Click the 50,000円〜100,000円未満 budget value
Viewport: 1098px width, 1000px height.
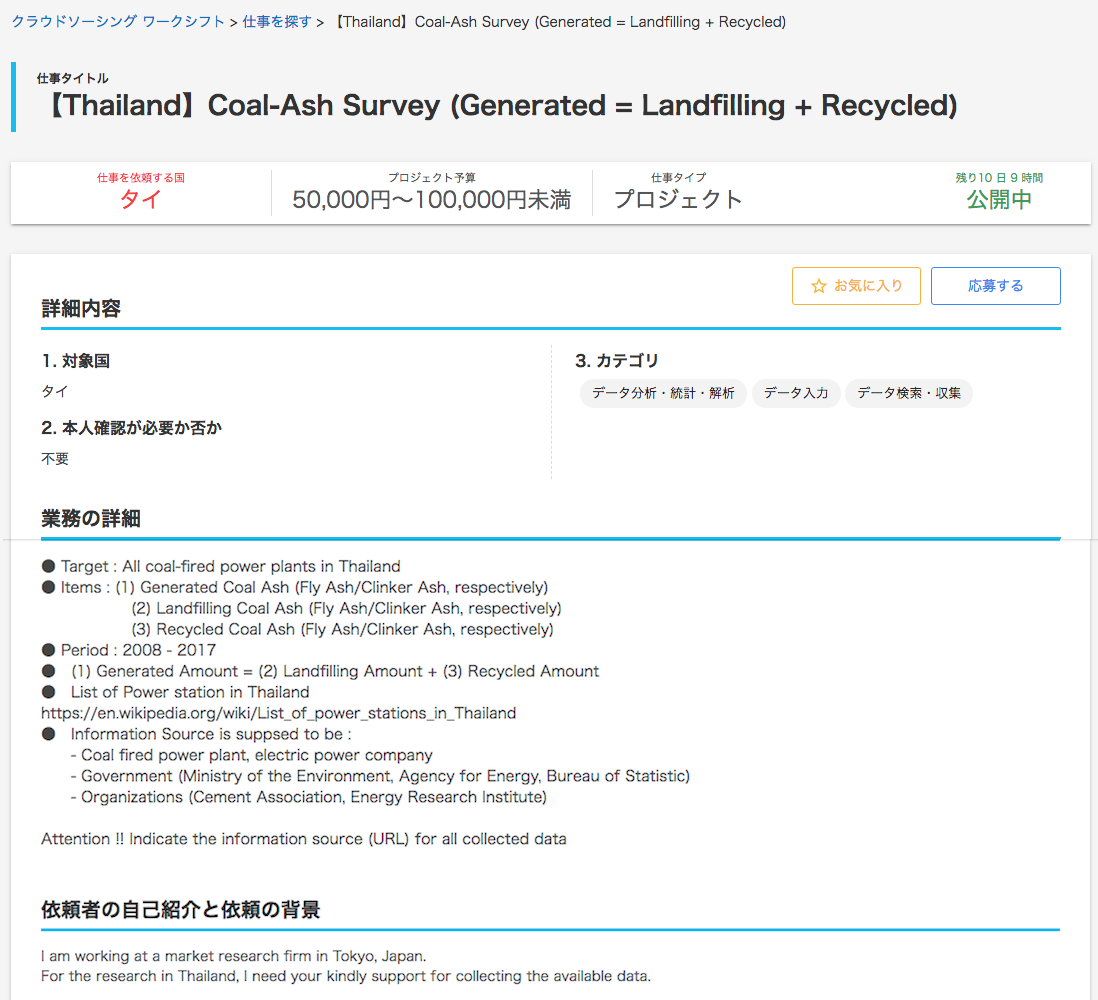(431, 199)
